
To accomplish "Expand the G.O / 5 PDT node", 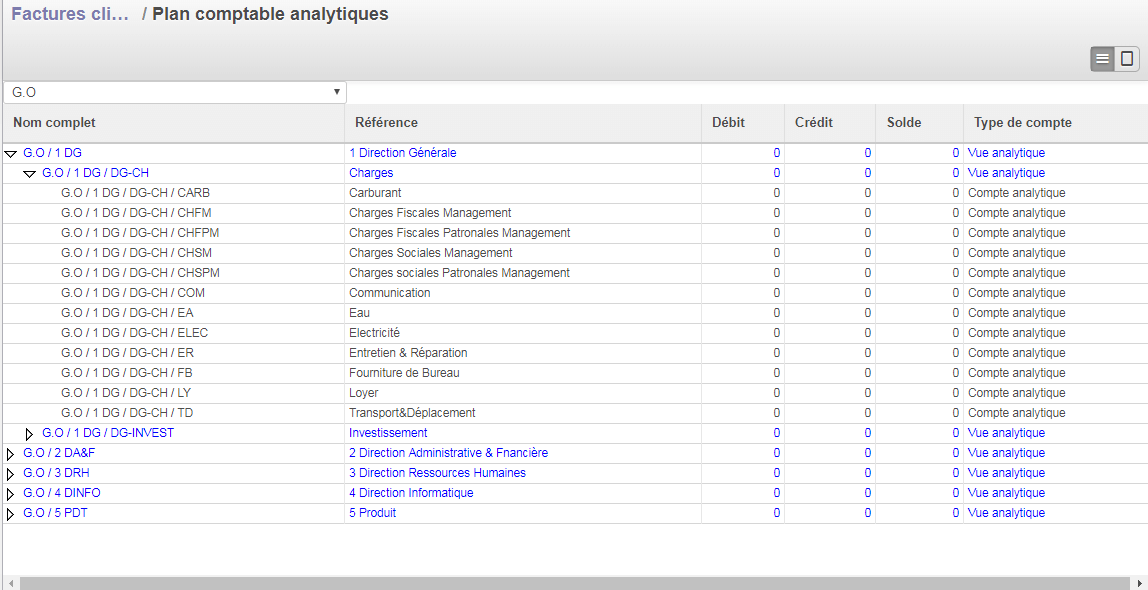I will tap(10, 513).
